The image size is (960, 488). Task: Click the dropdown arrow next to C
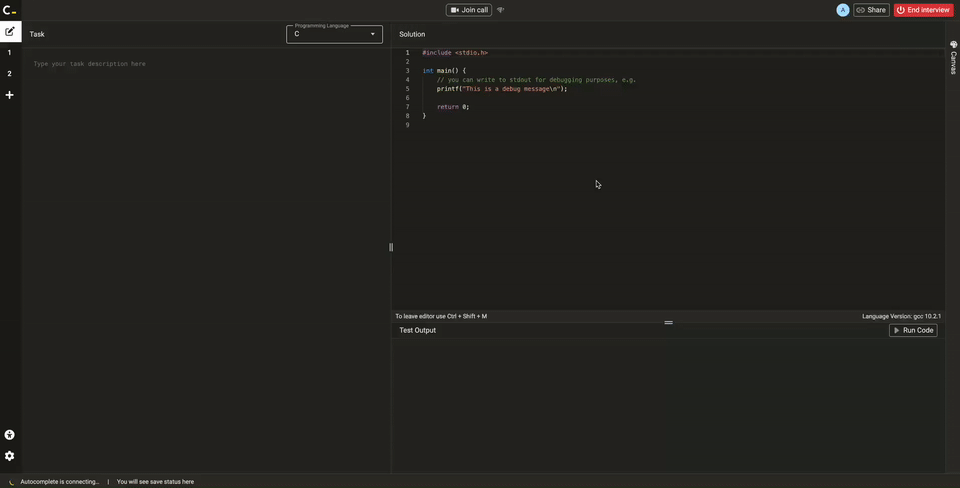(373, 34)
